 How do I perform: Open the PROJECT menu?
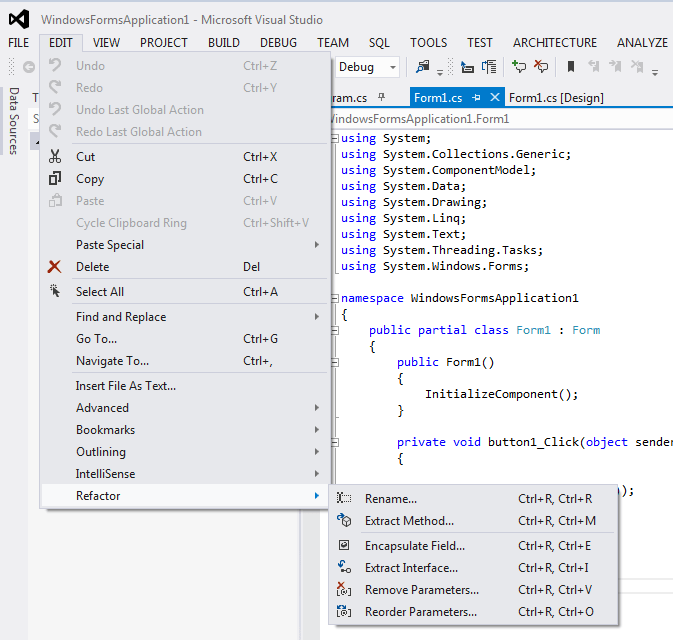(x=164, y=42)
